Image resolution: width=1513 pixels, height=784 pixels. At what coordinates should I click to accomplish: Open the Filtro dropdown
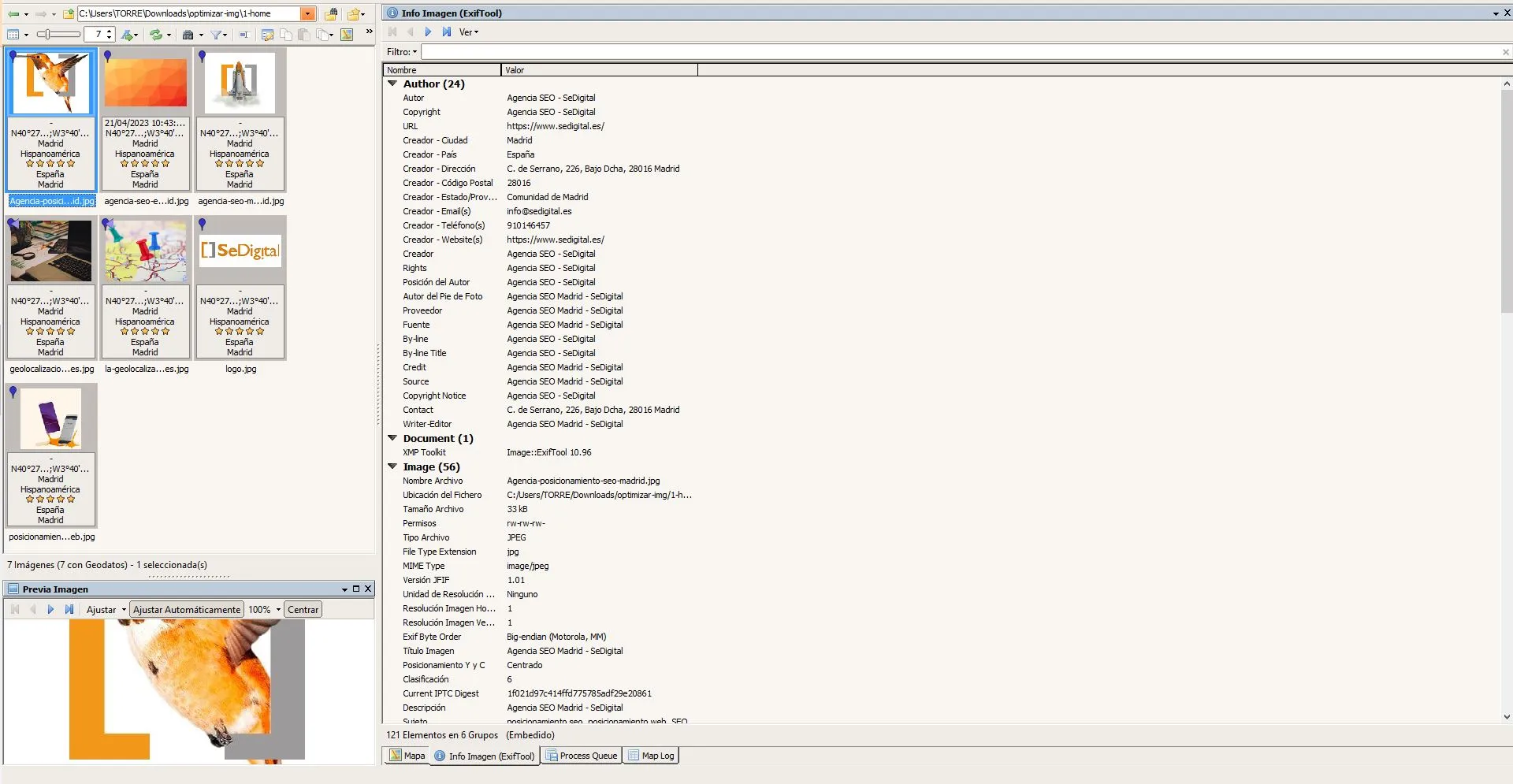pos(402,52)
